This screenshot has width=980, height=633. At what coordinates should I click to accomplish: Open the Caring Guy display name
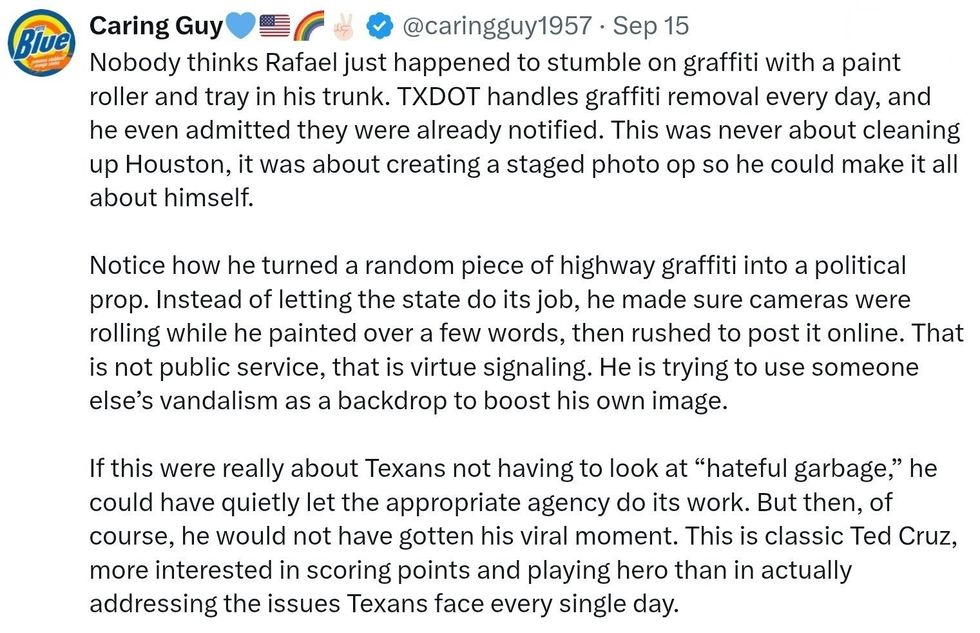156,26
